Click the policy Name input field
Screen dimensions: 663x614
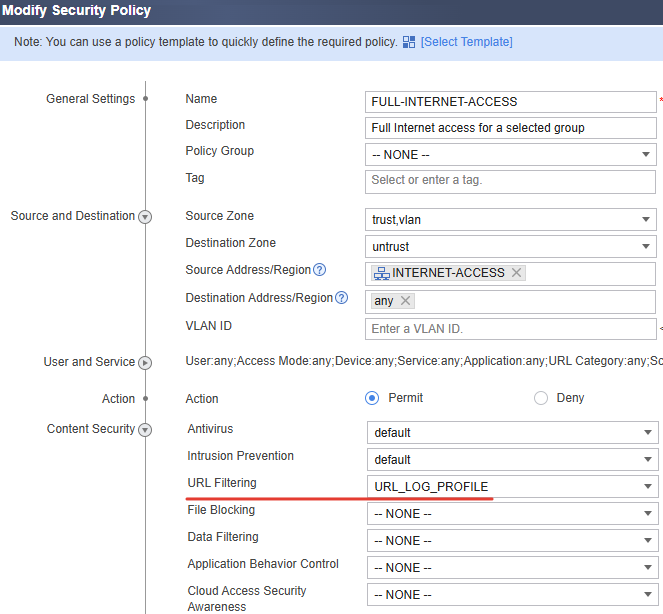511,102
